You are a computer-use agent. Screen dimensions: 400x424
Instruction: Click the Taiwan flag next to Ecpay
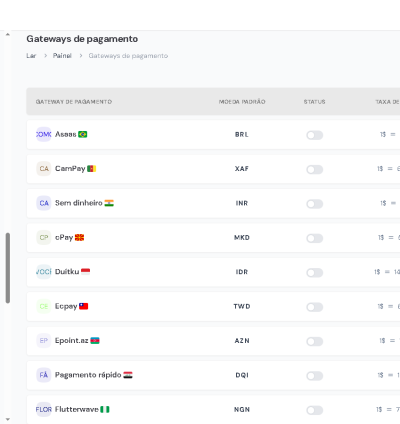(84, 306)
